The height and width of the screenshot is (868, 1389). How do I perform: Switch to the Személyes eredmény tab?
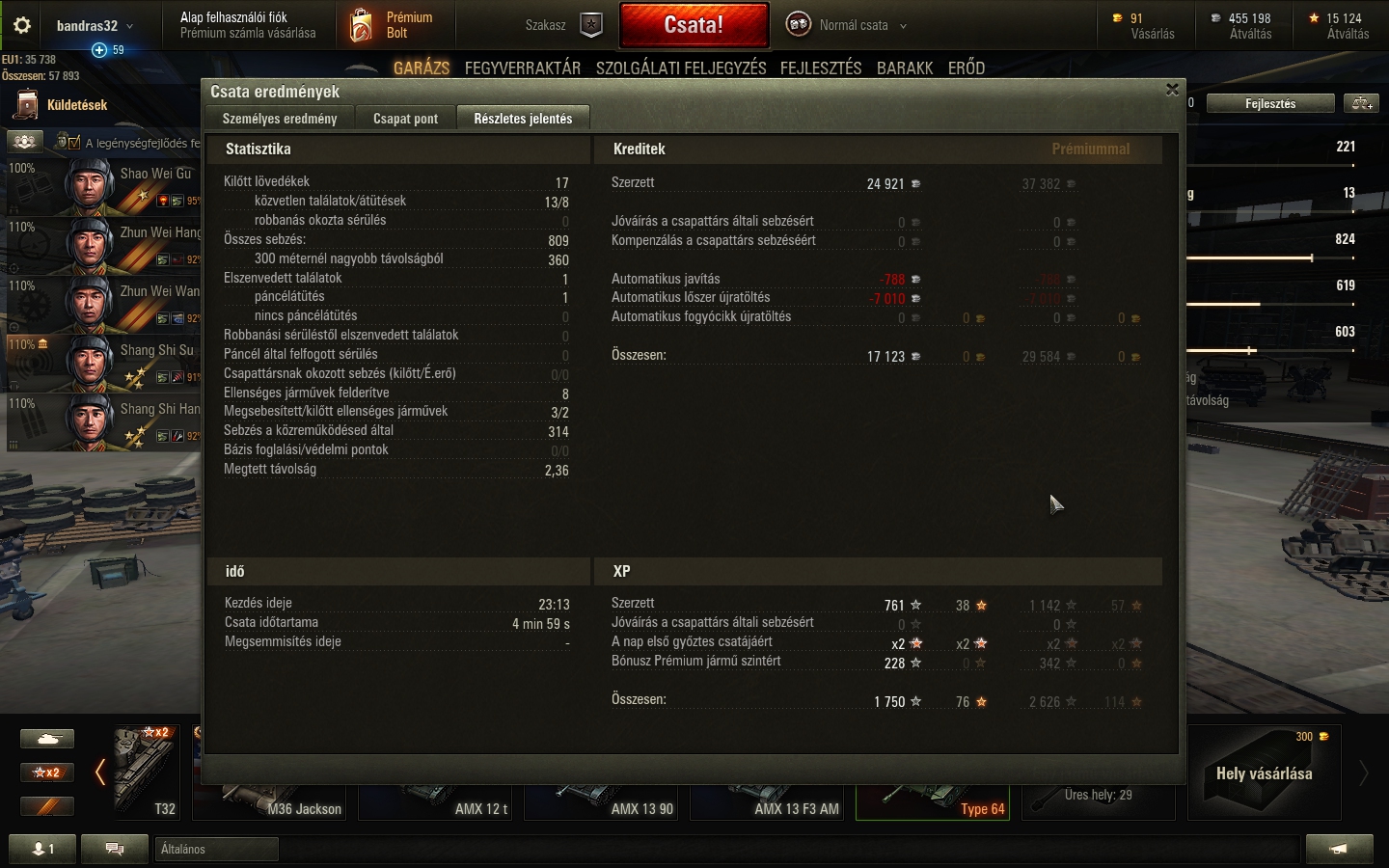pyautogui.click(x=280, y=119)
